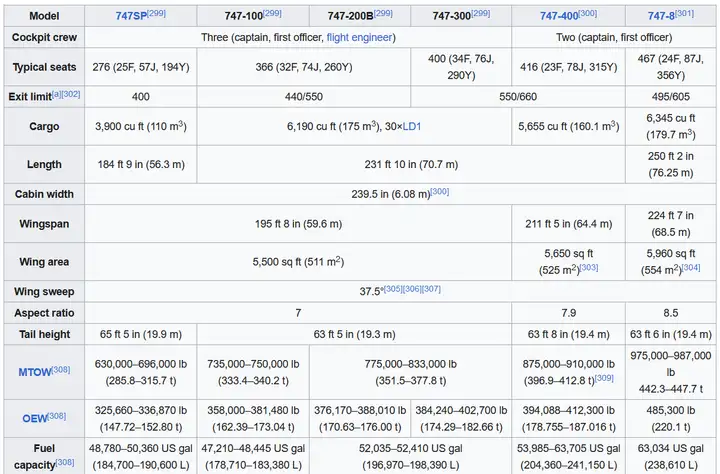The height and width of the screenshot is (474, 720).
Task: Open citation 308 beside MTOW
Action: coord(61,370)
